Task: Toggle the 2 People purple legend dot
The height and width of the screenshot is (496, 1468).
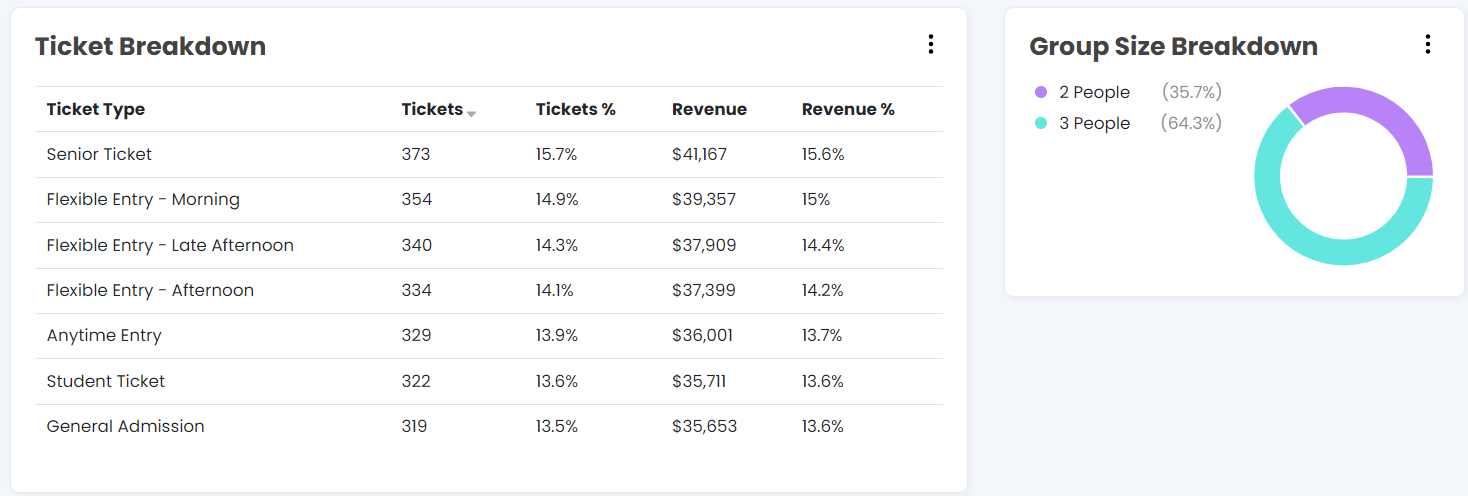Action: pos(1041,93)
